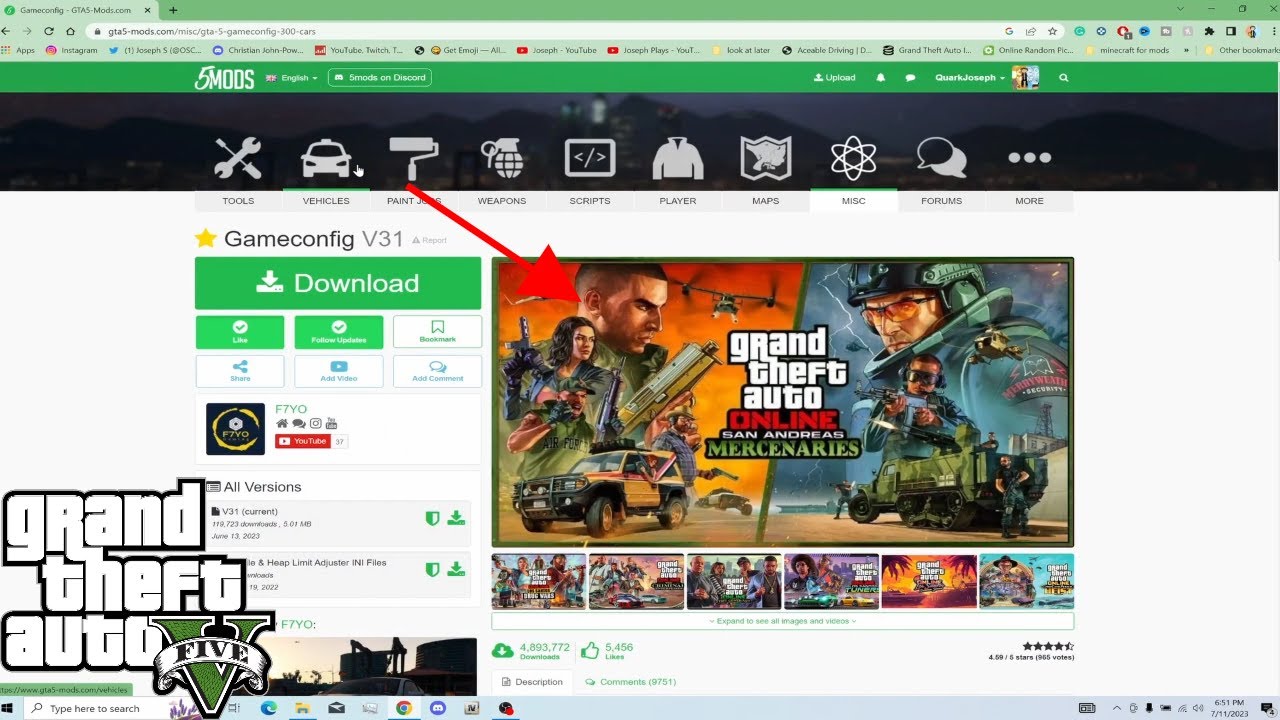This screenshot has height=720, width=1280.
Task: Open the Forums speech bubbles icon
Action: click(x=942, y=158)
